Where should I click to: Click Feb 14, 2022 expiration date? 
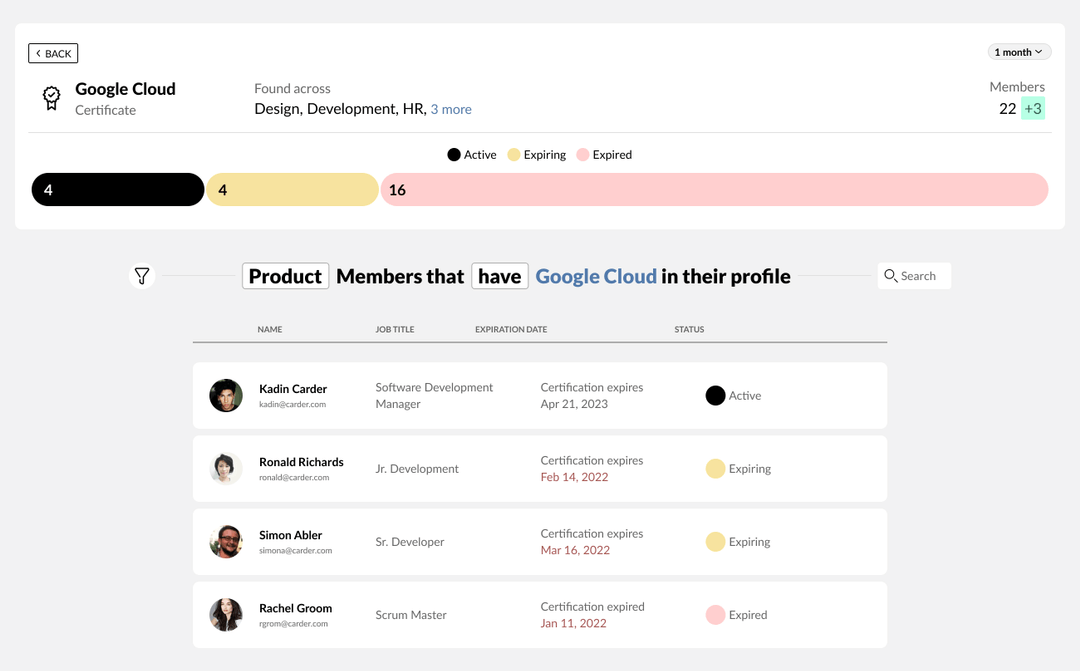(x=574, y=477)
